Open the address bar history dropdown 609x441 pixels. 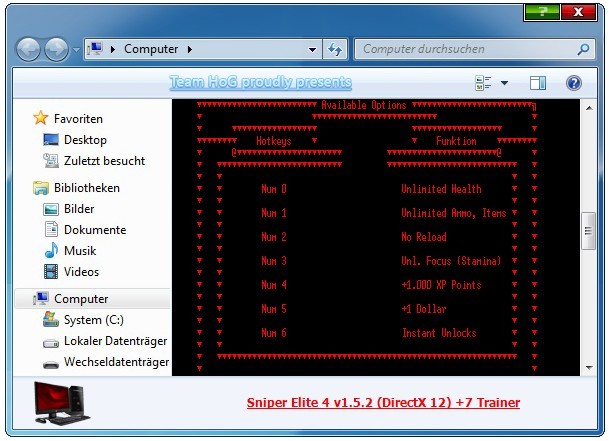[x=312, y=50]
